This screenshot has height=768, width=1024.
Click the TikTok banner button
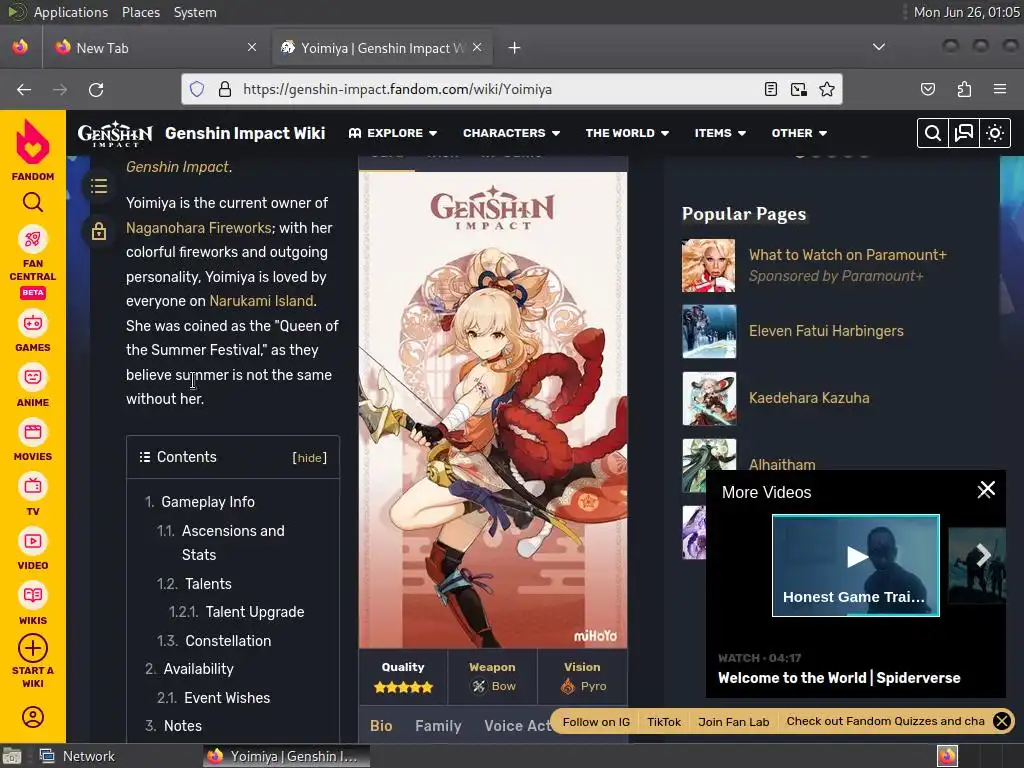(x=664, y=722)
